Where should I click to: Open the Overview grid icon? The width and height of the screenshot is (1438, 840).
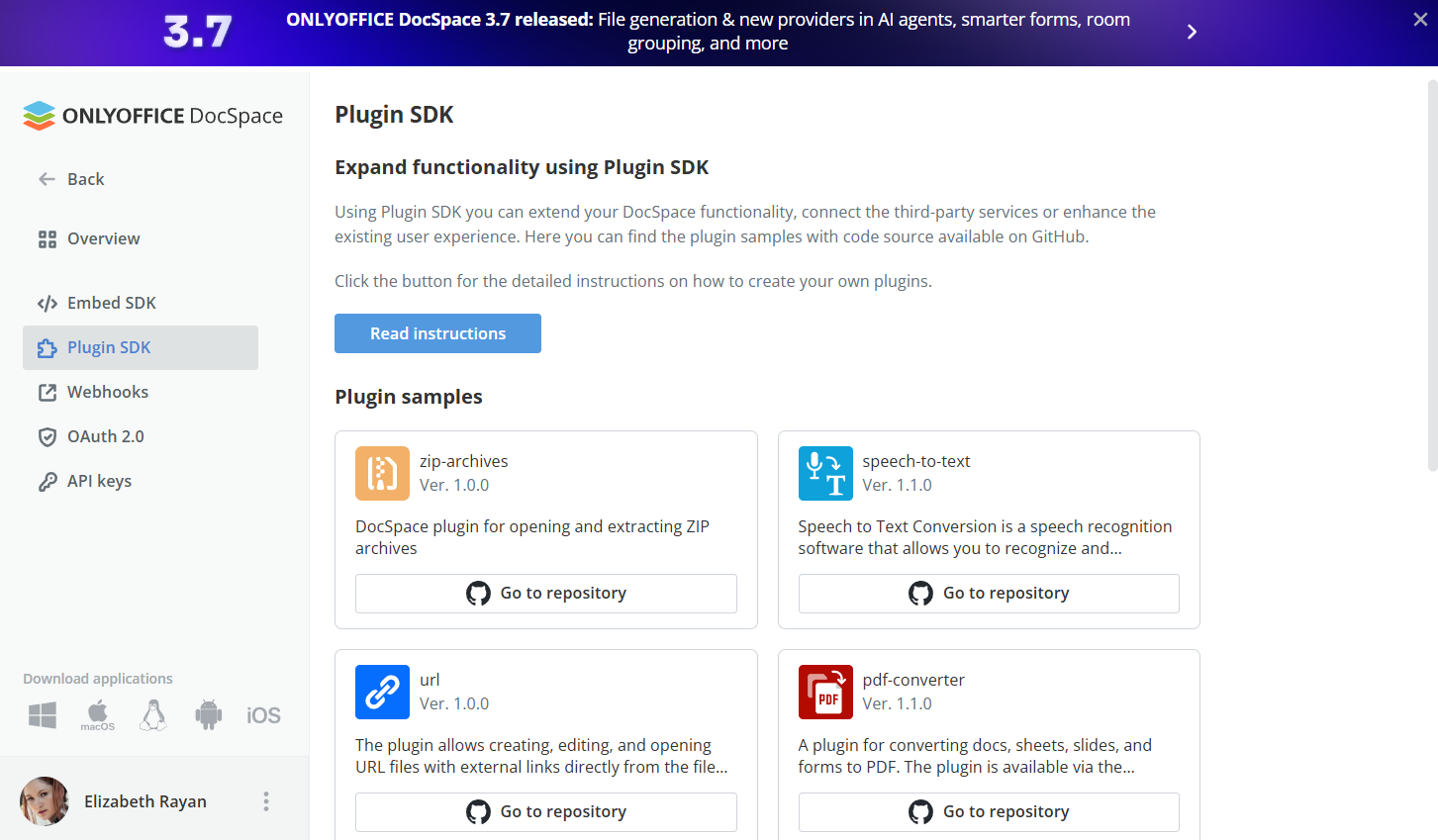[47, 238]
